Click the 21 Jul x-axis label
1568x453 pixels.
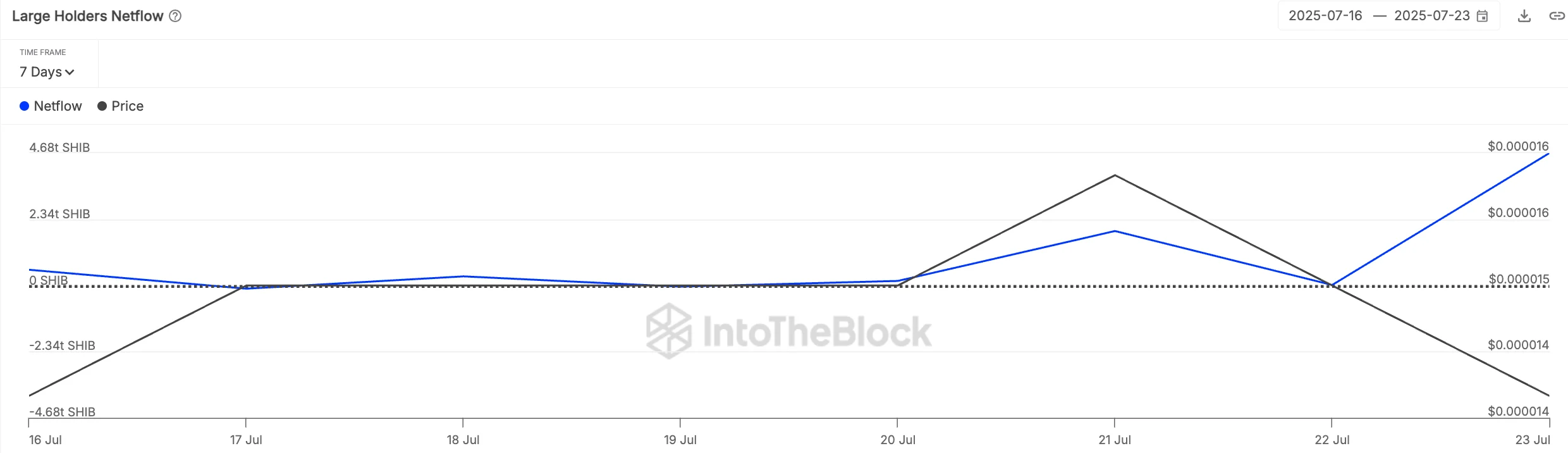(x=1115, y=440)
